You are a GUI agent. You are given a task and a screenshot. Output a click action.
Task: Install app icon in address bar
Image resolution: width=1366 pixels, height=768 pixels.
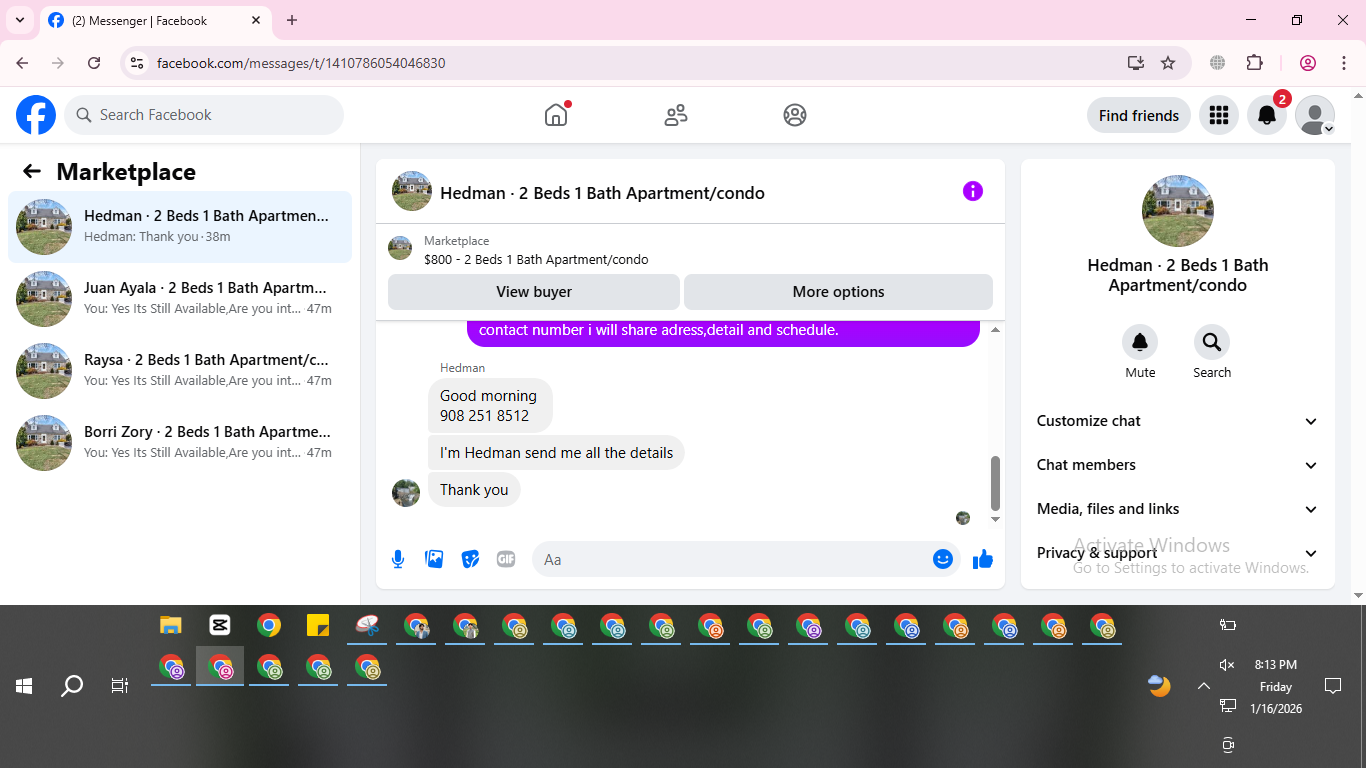pos(1135,63)
